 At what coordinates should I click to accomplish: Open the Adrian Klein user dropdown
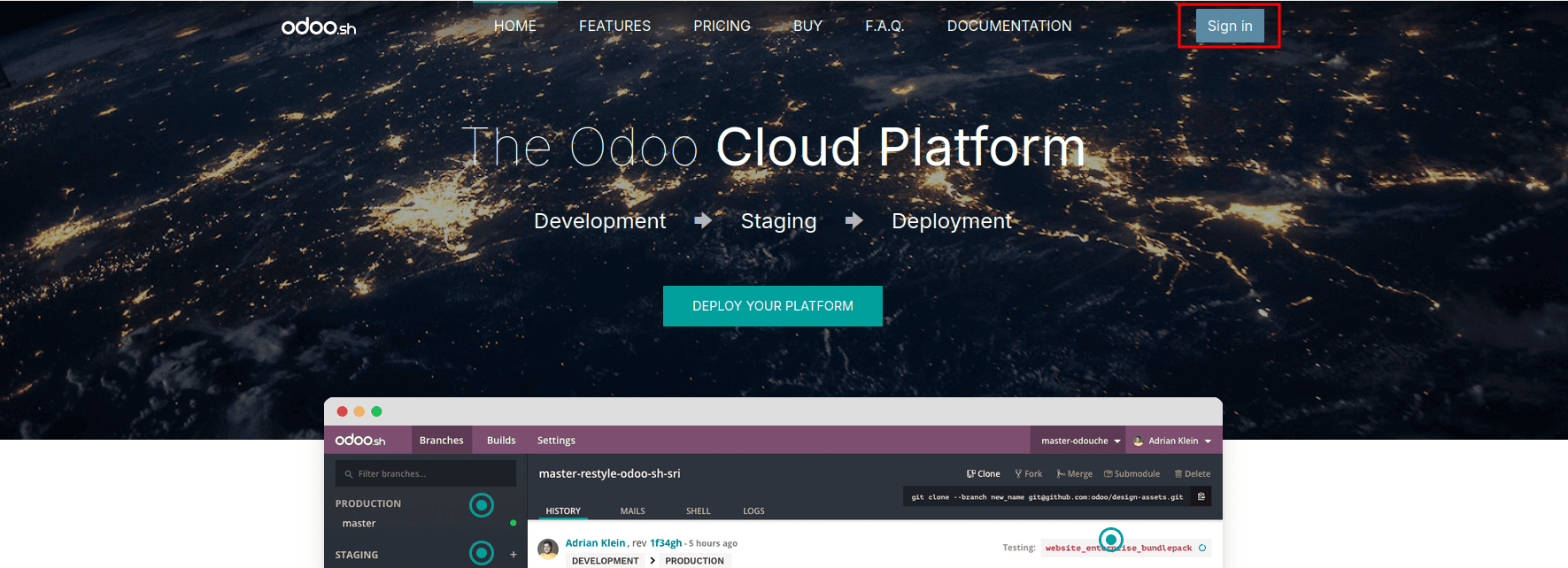click(1173, 441)
